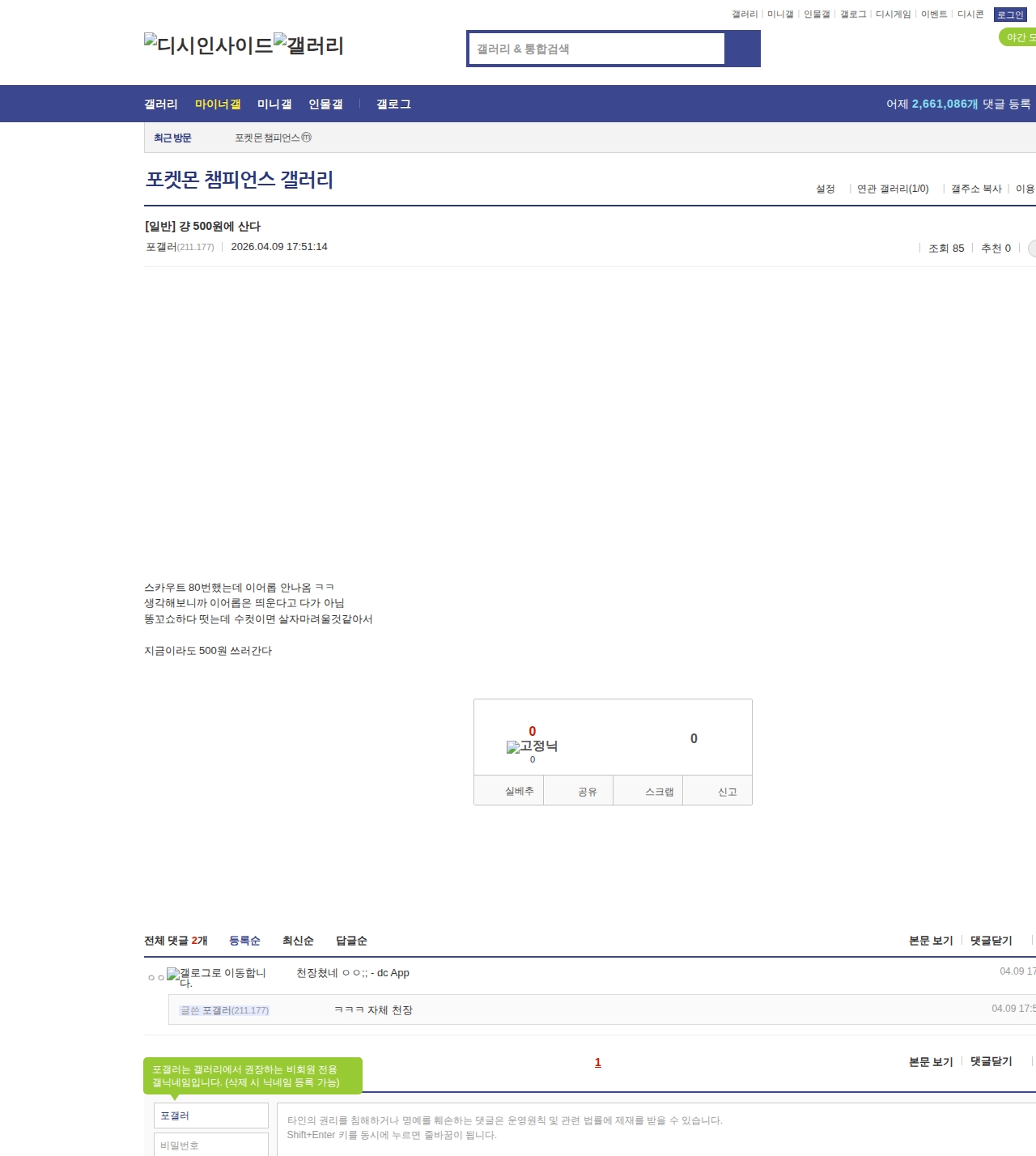Expand 연관 갤러리(1/0) list

point(893,189)
